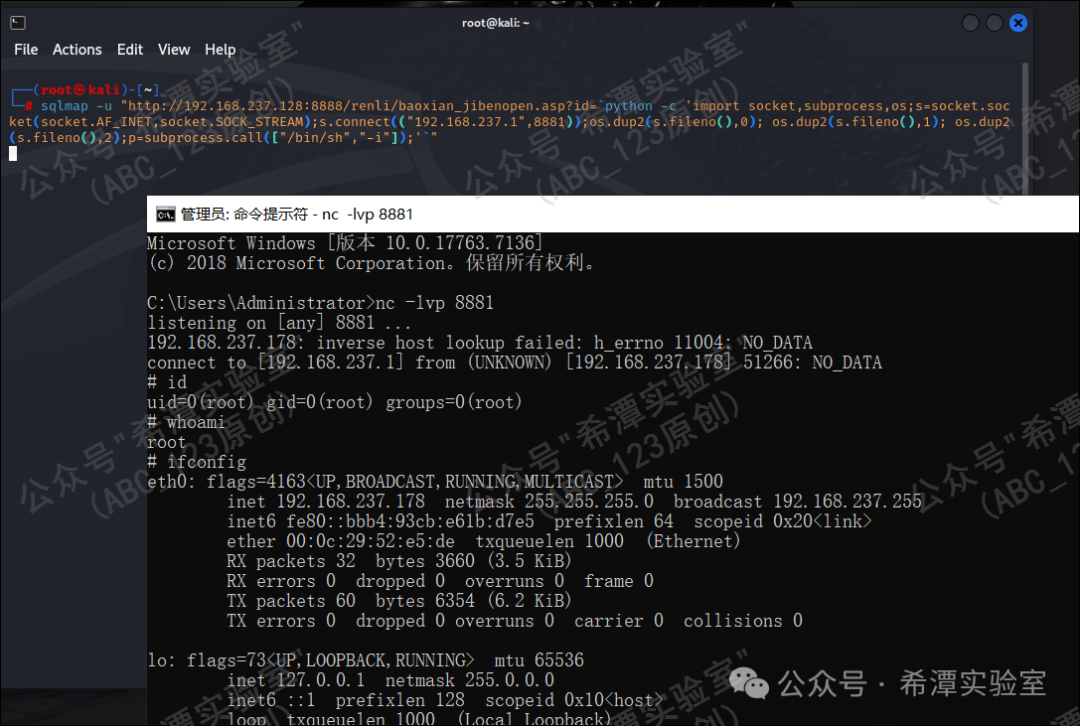Image resolution: width=1080 pixels, height=726 pixels.
Task: Click the 'RX packets 32' line
Action: [x=399, y=561]
